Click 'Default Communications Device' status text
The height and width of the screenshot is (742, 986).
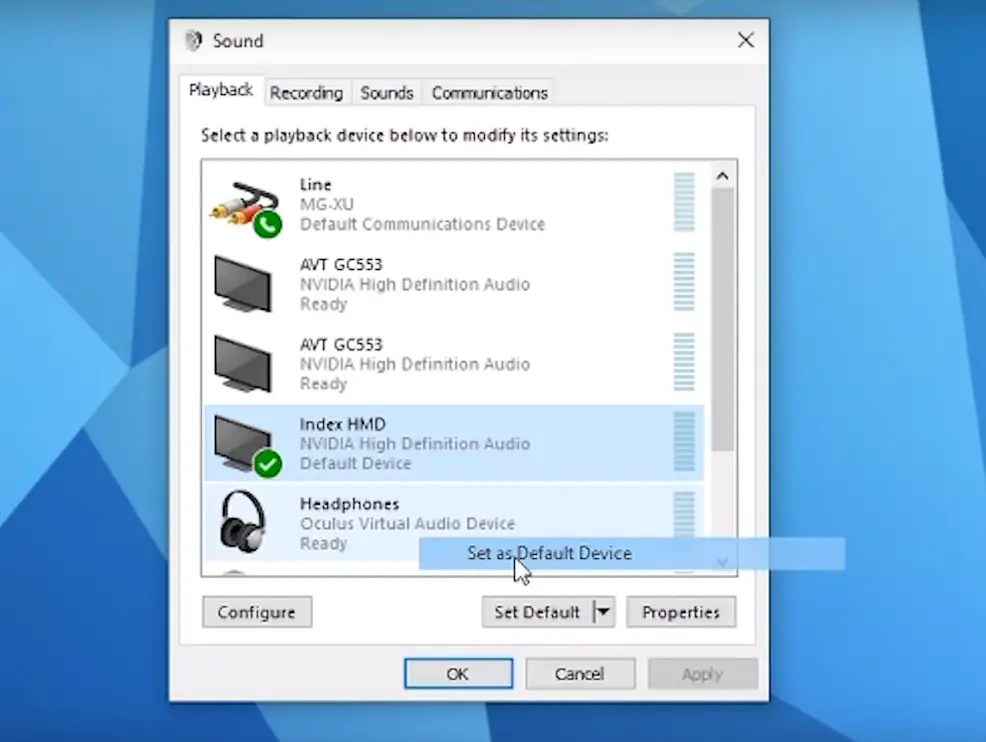(422, 224)
